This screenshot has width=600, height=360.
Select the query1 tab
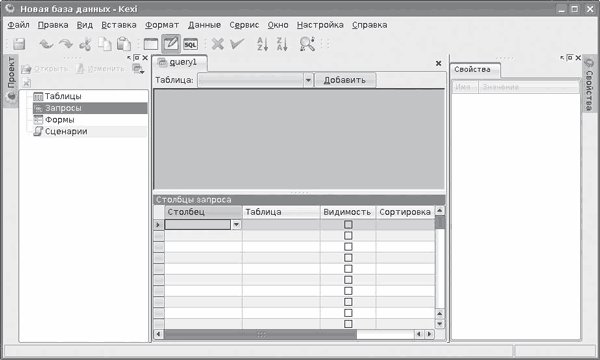pyautogui.click(x=179, y=62)
